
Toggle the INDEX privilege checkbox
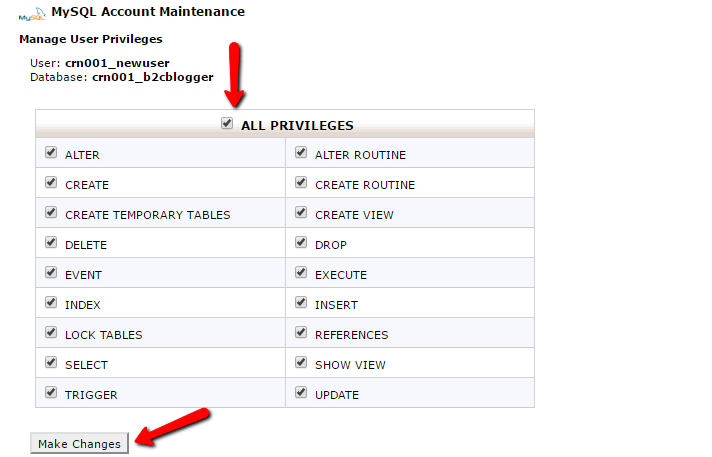tap(51, 302)
